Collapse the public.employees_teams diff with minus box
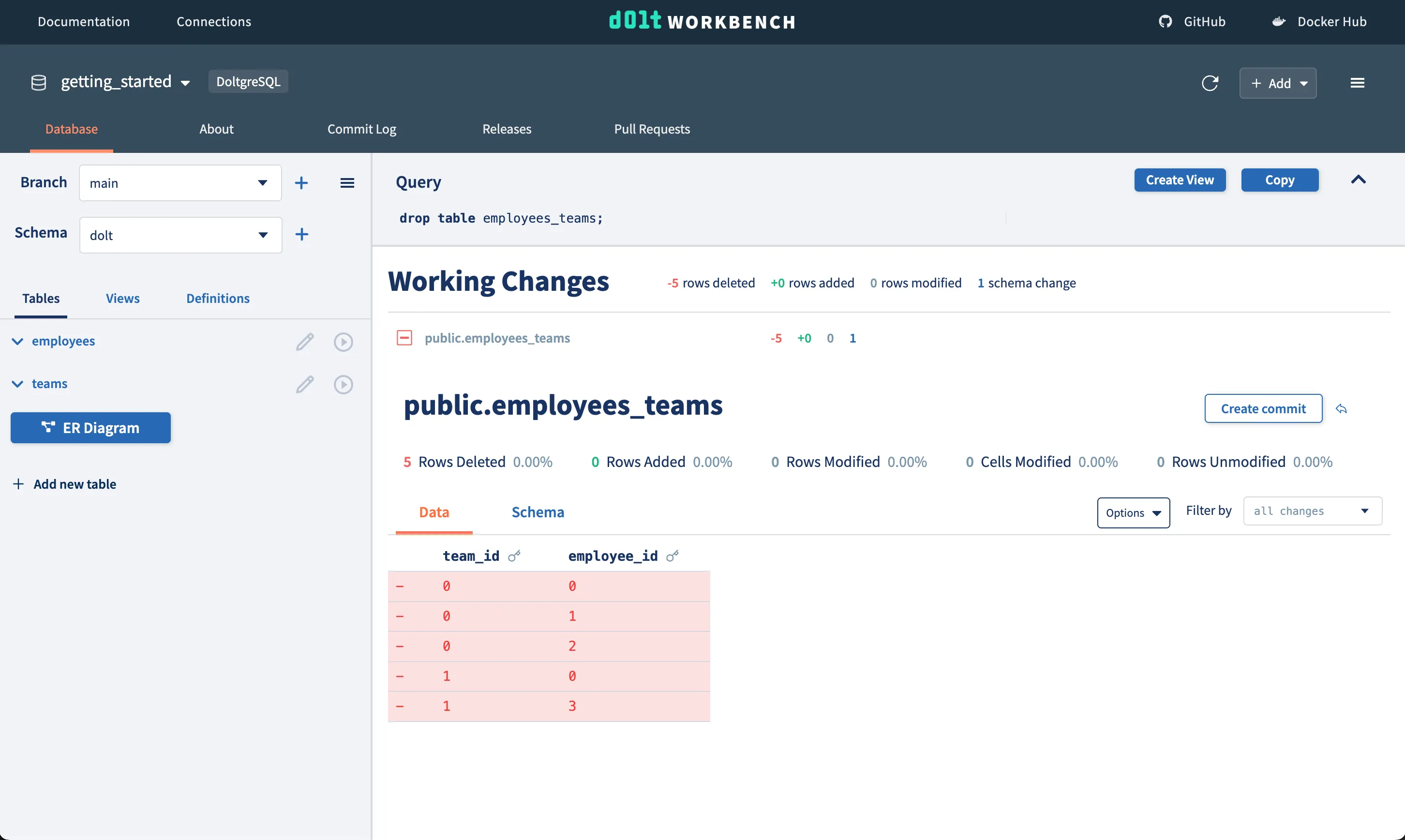The height and width of the screenshot is (840, 1405). [404, 338]
